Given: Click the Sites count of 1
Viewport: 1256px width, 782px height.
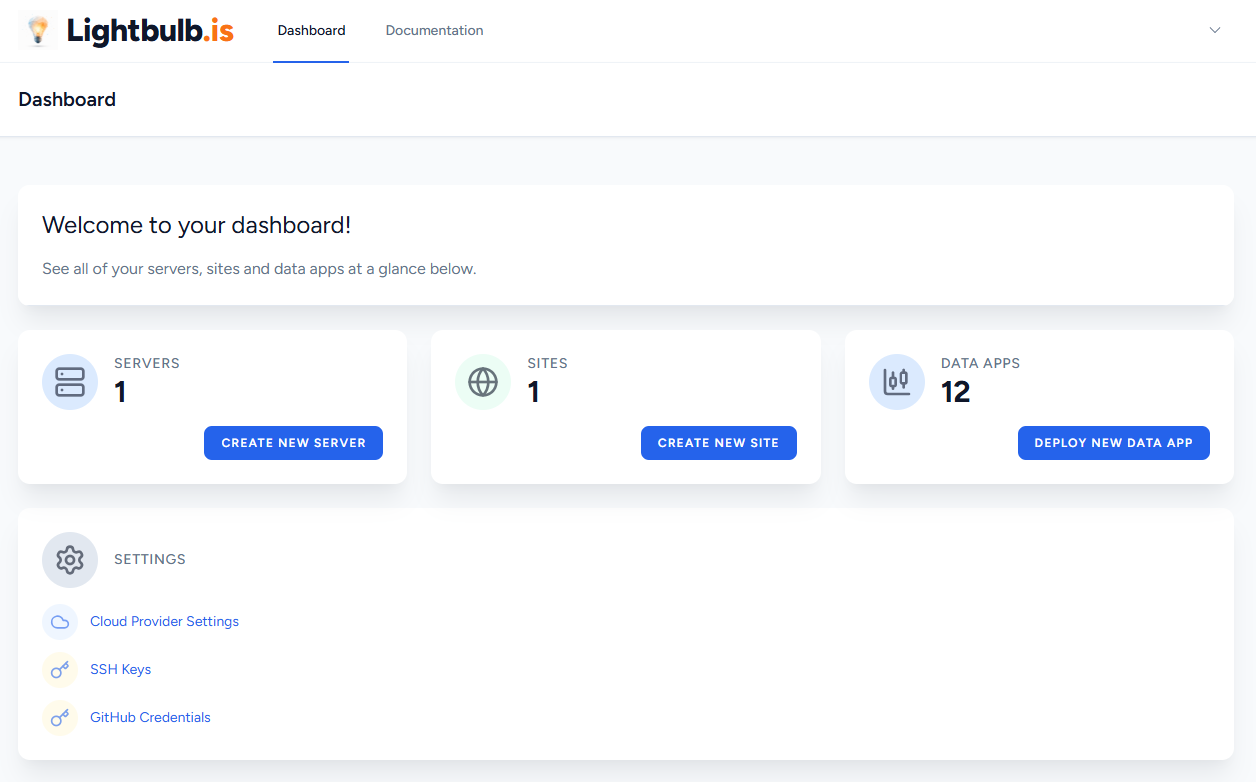Looking at the screenshot, I should tap(534, 392).
